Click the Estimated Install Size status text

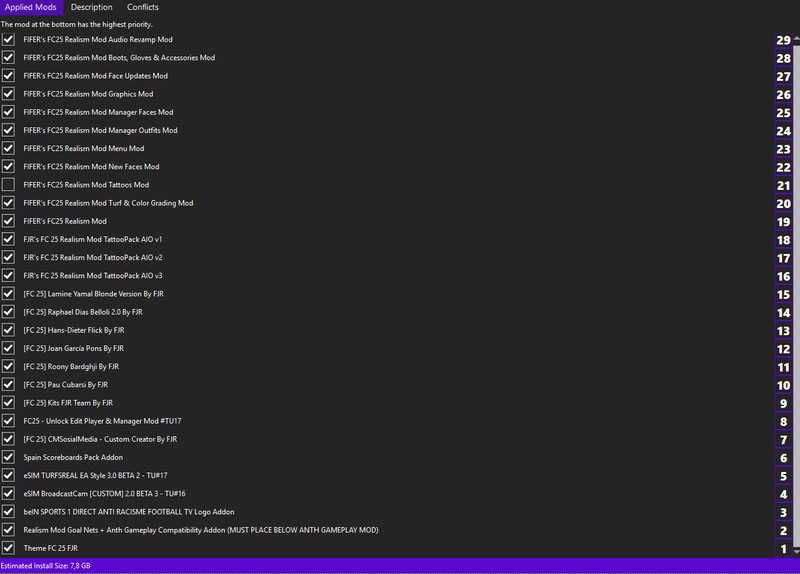(x=45, y=565)
